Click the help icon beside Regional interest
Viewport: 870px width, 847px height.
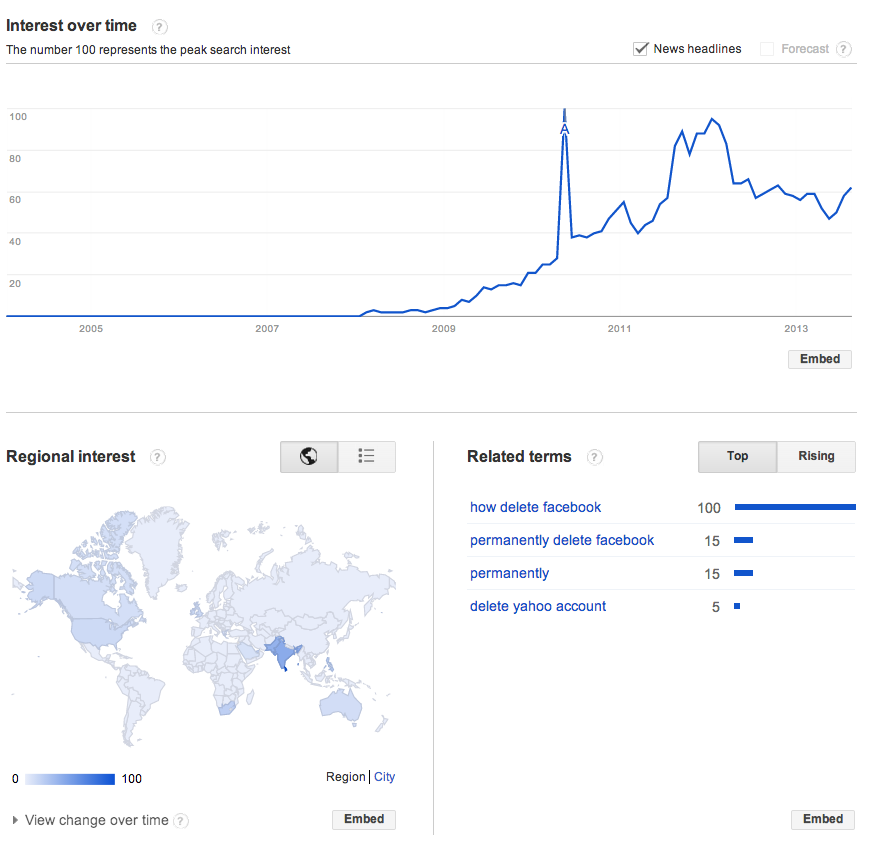[158, 457]
